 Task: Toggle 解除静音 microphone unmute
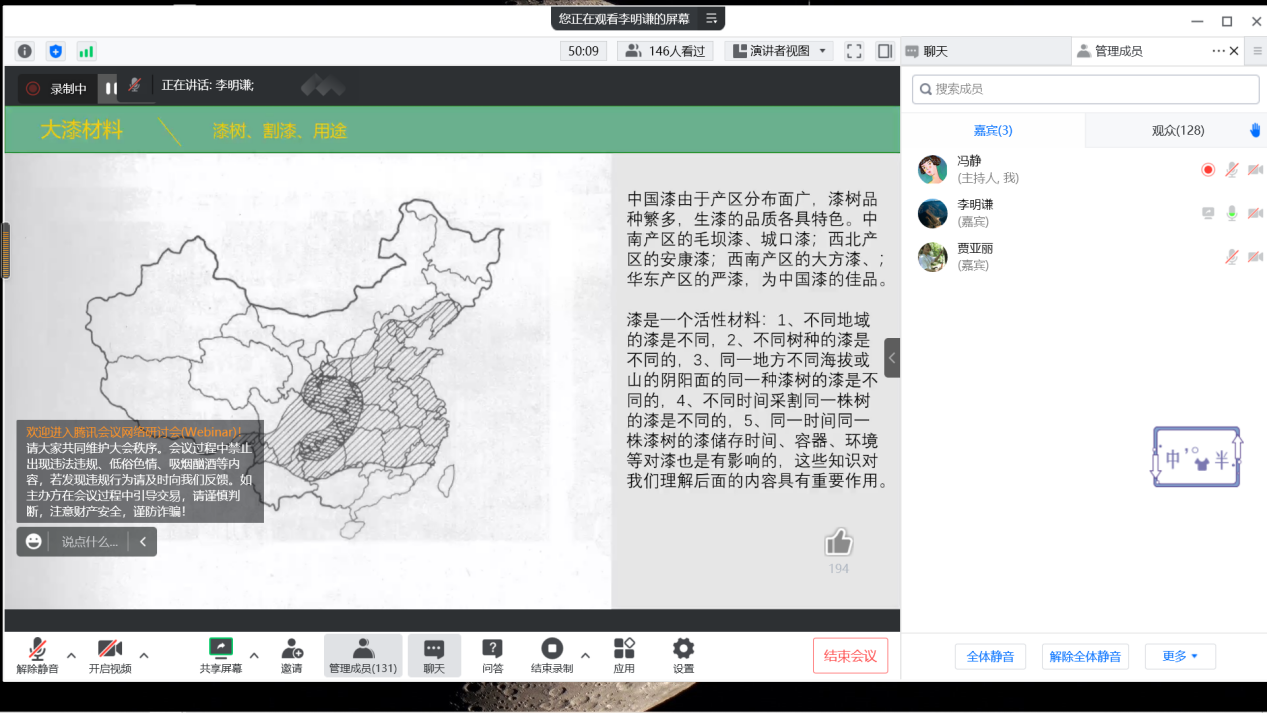pos(38,656)
